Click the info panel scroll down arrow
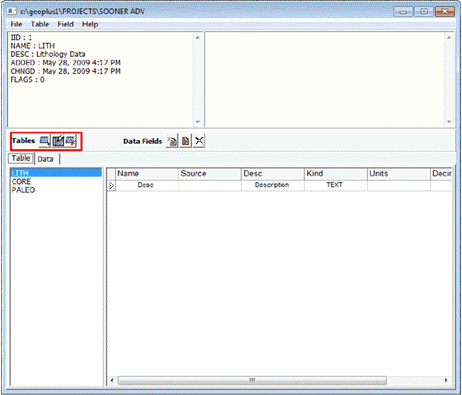462x395 pixels. pos(198,122)
